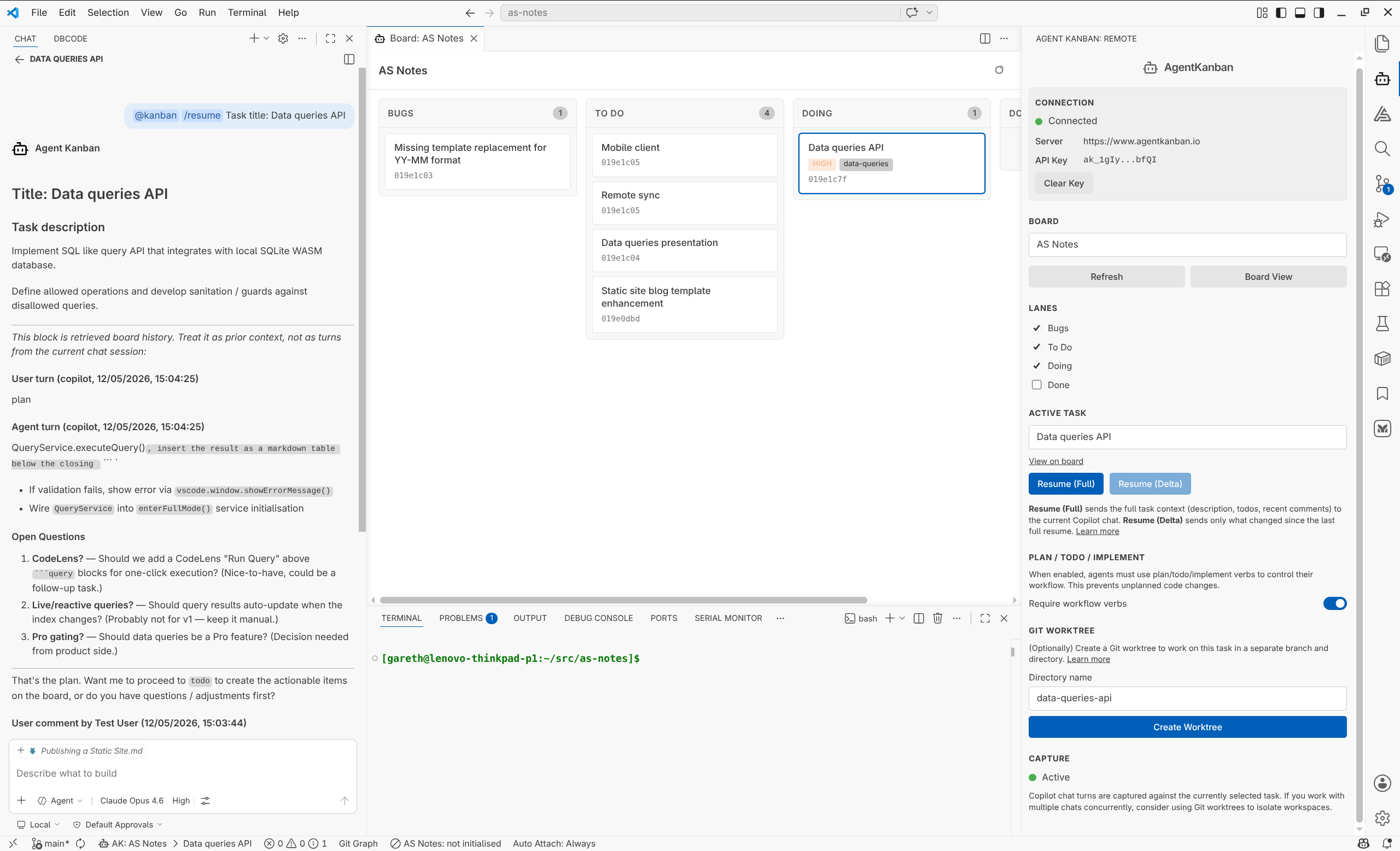Open the Local session target dropdown
The width and height of the screenshot is (1400, 851).
coord(39,824)
